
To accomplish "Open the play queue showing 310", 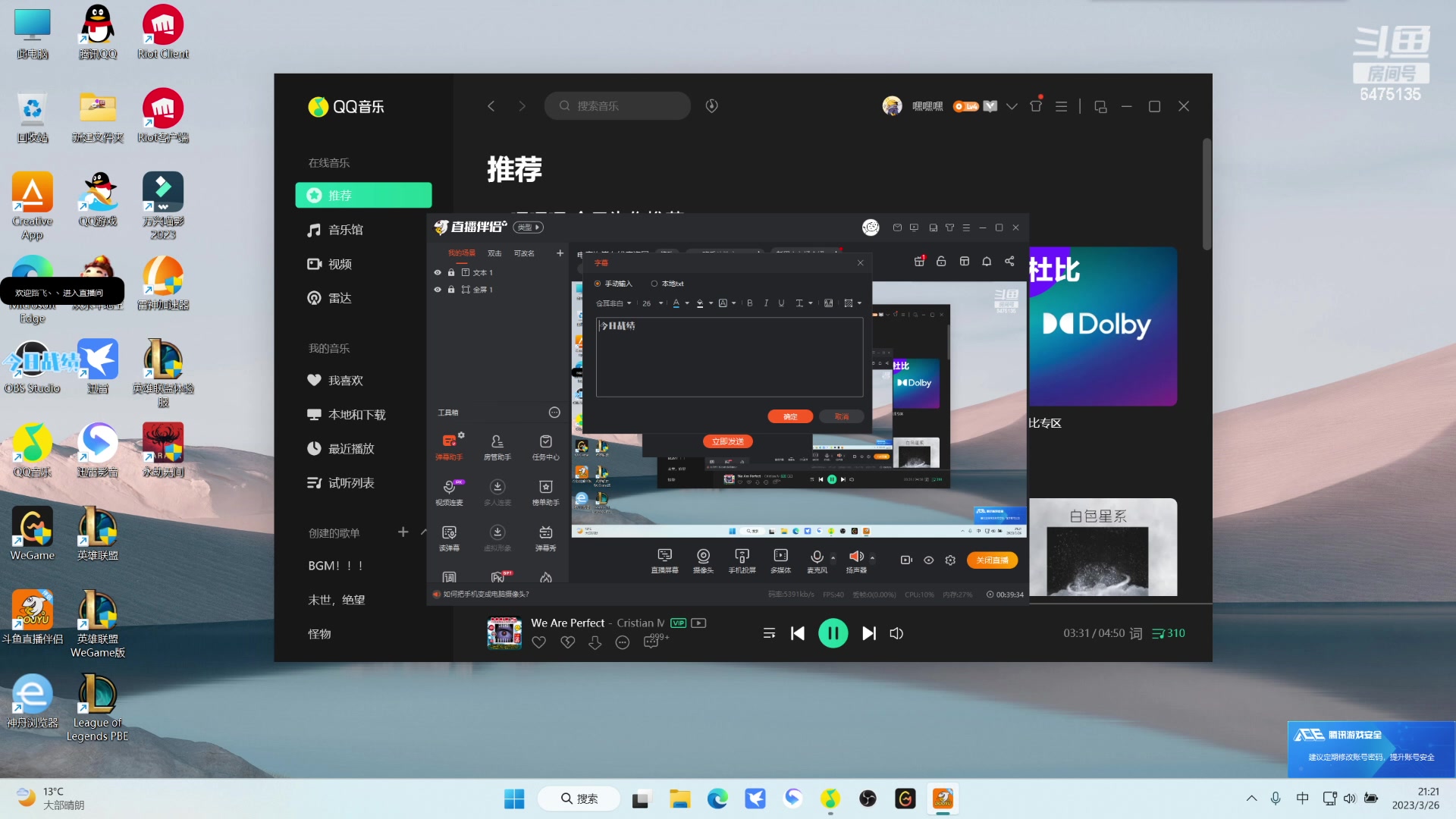I will (1169, 633).
